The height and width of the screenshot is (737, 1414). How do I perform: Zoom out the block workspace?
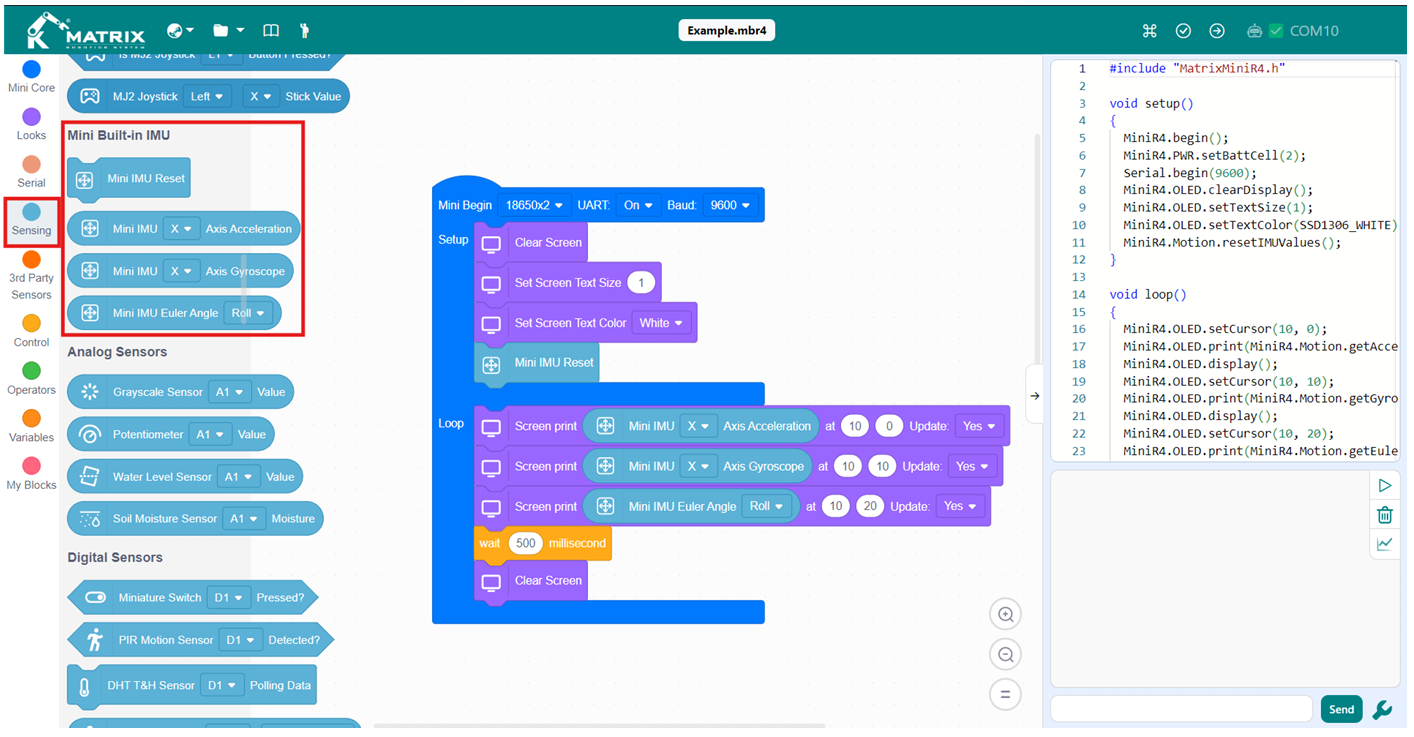click(x=1006, y=655)
